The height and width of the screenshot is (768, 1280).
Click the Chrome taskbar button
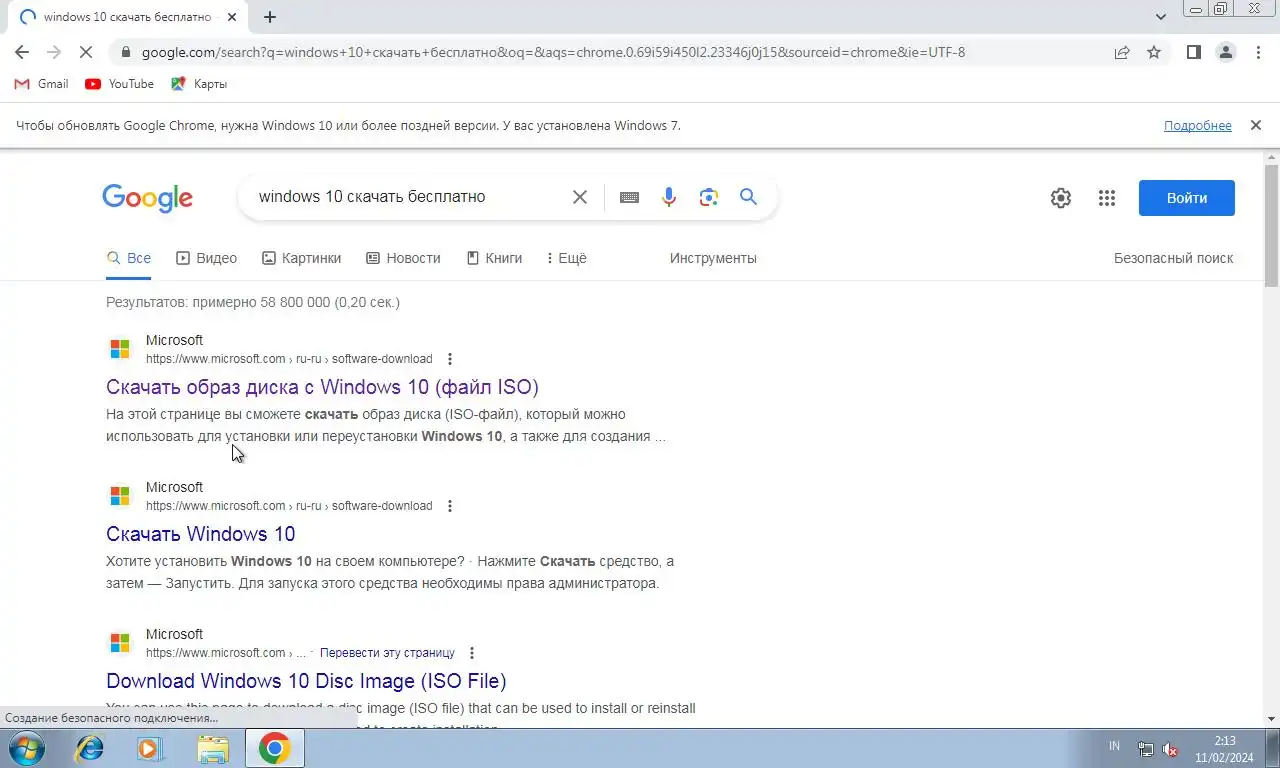[x=275, y=748]
